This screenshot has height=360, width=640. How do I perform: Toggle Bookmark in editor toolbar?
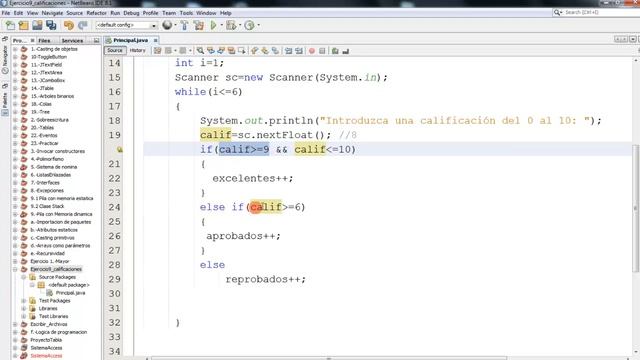[x=276, y=51]
